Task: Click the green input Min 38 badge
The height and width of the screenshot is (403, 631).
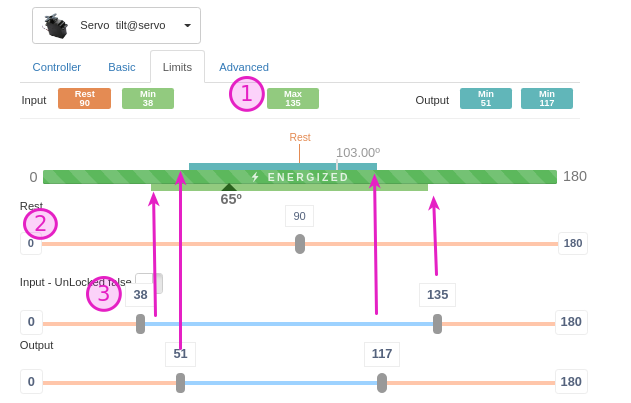Action: (x=148, y=99)
